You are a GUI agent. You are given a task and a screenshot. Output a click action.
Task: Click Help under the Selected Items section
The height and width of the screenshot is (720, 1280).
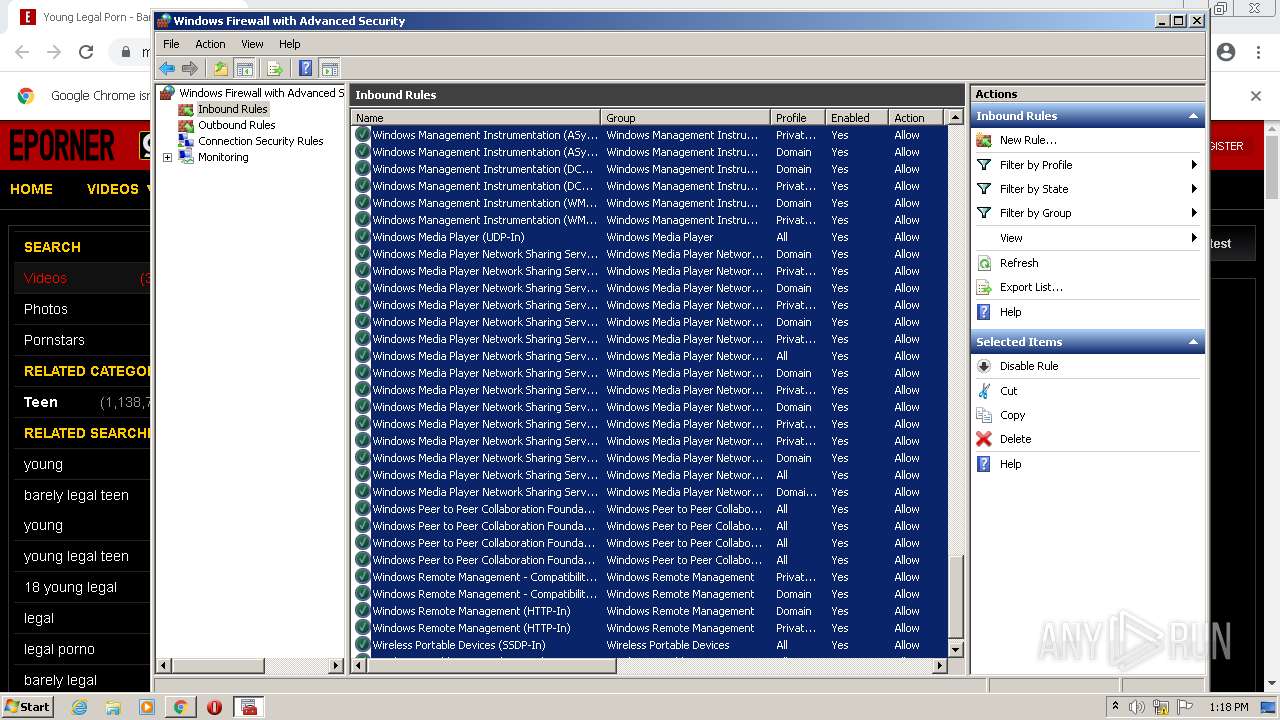point(1011,464)
